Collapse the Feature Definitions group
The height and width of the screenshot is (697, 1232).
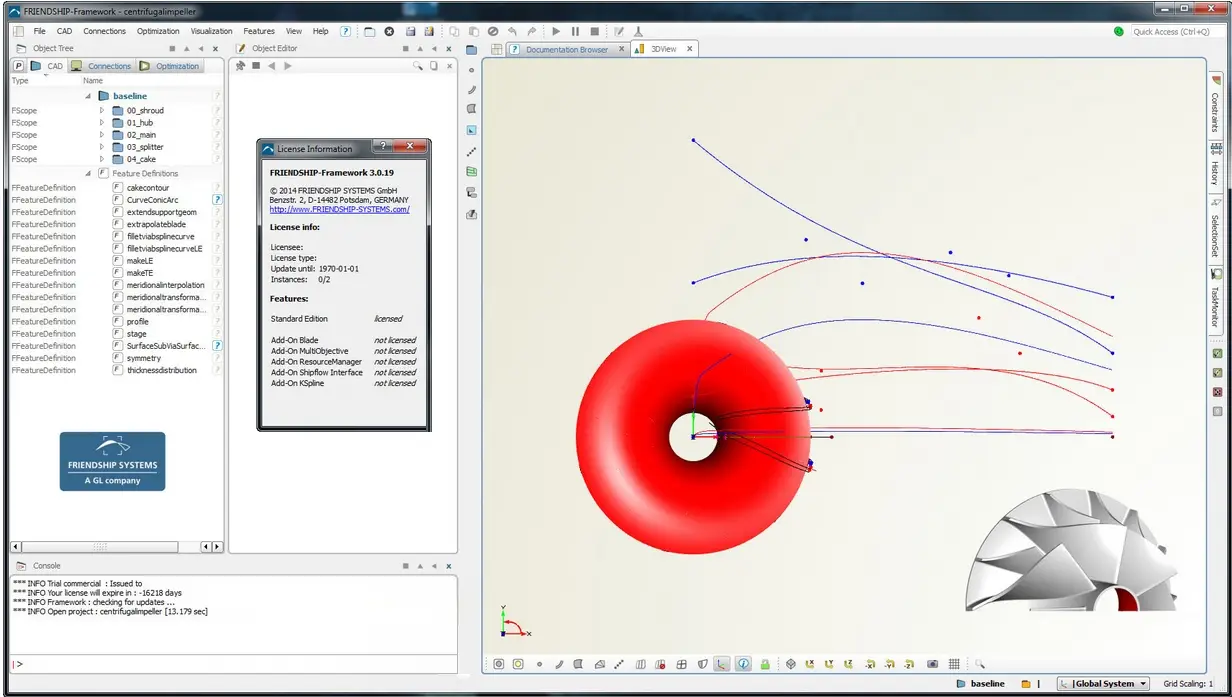click(88, 173)
